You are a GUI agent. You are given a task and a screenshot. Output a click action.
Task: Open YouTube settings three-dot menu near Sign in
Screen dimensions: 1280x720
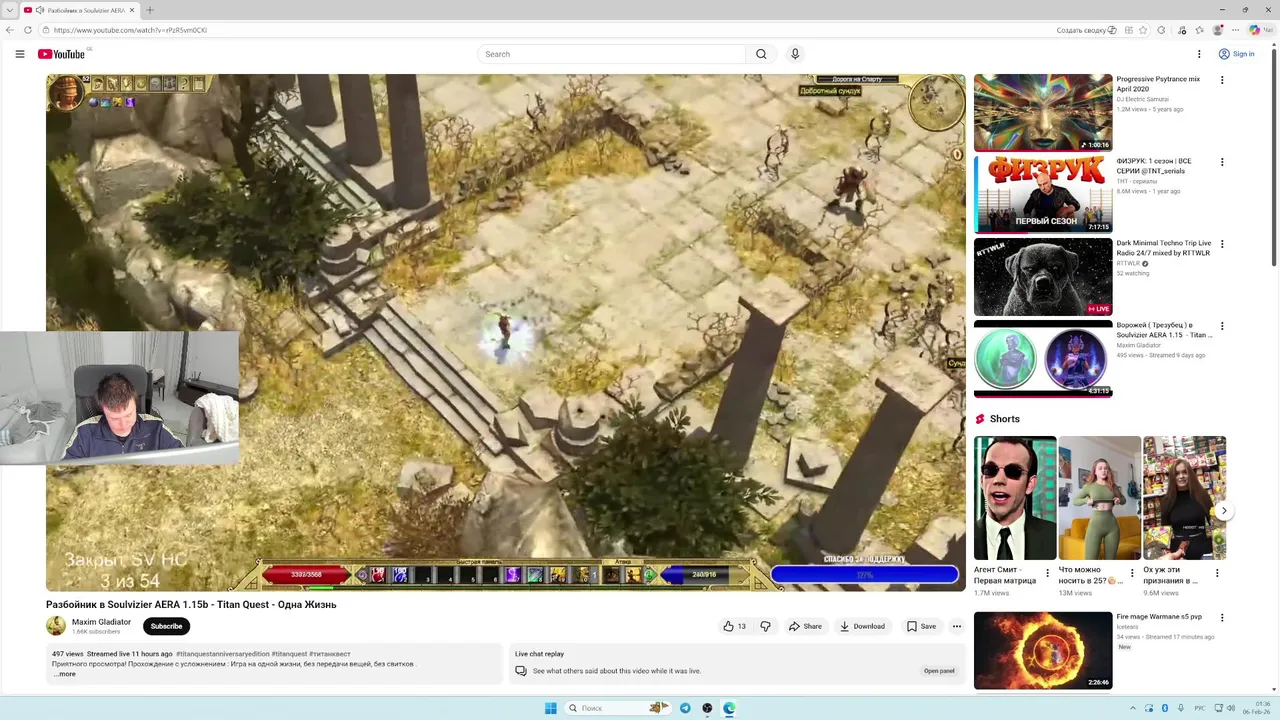point(1199,54)
